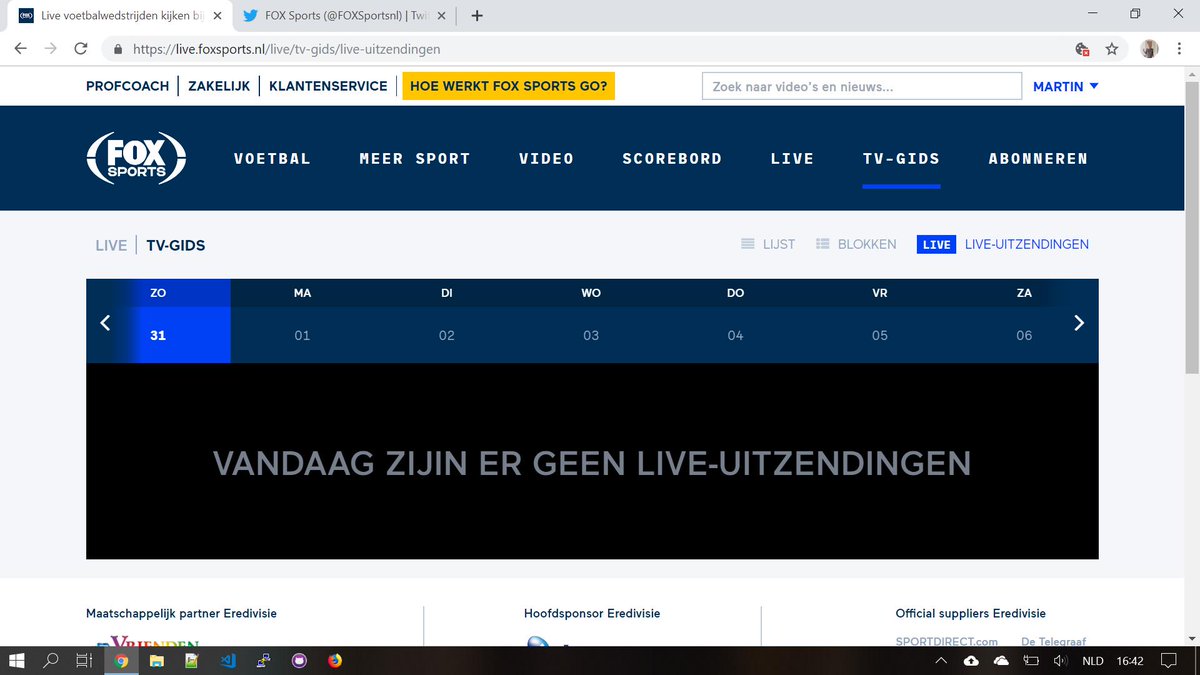This screenshot has height=675, width=1200.
Task: Open Firefox from the taskbar
Action: point(334,660)
